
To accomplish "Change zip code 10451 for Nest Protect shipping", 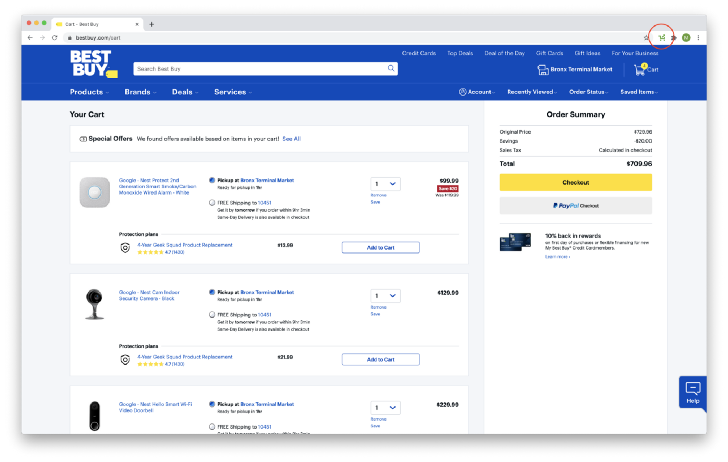I will [x=265, y=203].
